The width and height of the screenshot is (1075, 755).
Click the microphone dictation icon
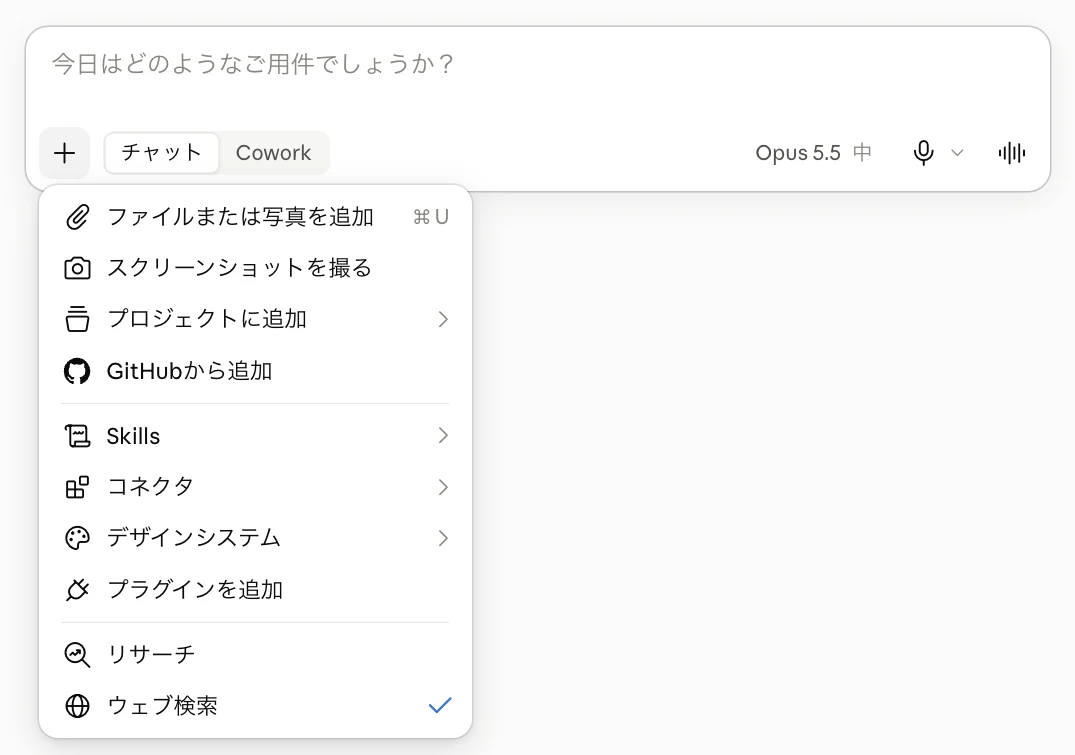pos(923,153)
